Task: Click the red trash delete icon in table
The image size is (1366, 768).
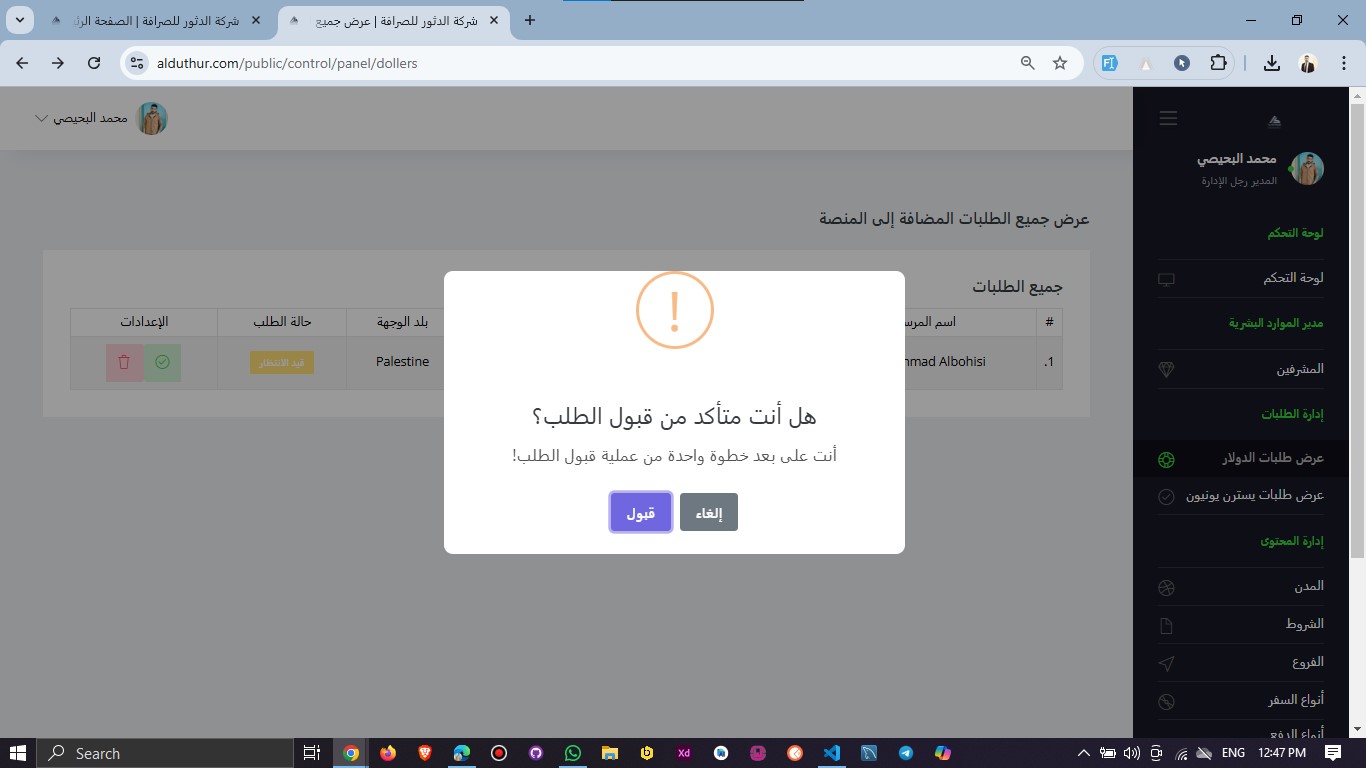Action: (124, 362)
